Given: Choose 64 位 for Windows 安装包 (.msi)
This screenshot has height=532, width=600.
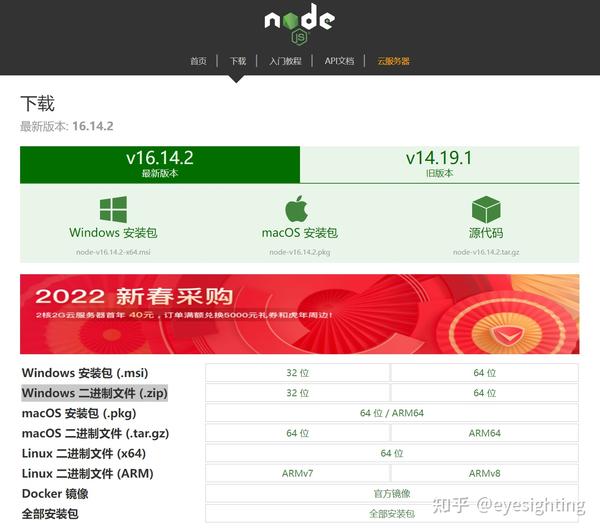Looking at the screenshot, I should click(x=484, y=373).
